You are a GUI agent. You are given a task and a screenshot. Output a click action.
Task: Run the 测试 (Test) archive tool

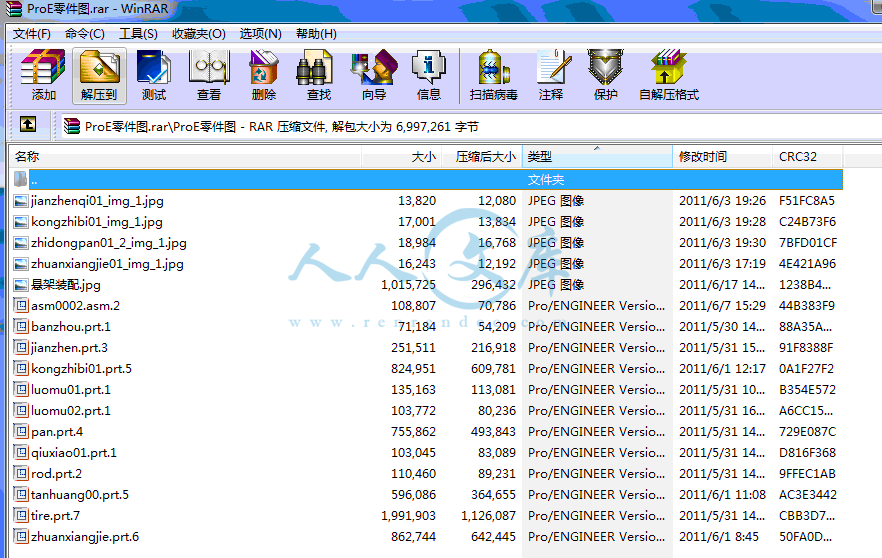coord(154,75)
